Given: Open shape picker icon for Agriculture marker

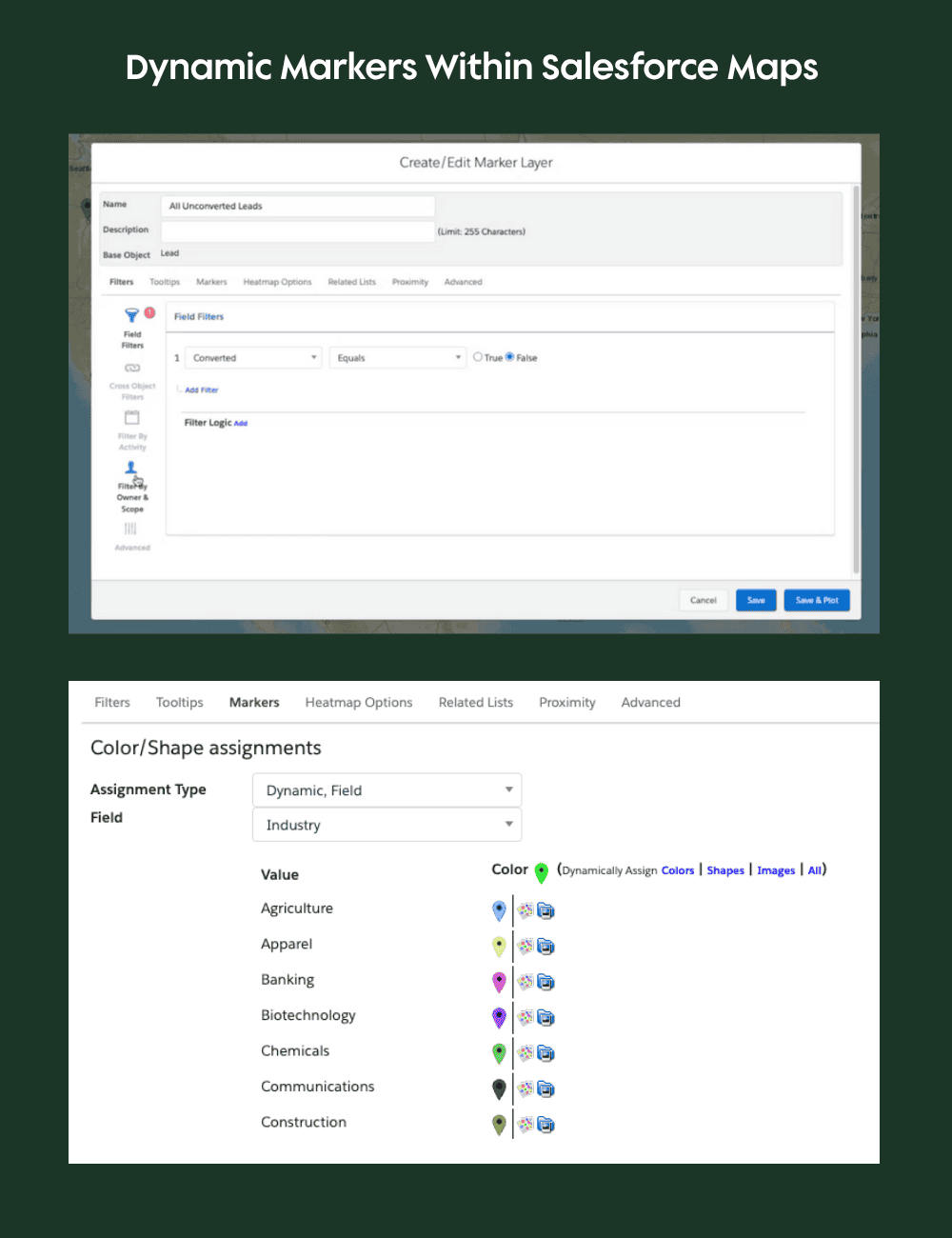Looking at the screenshot, I should click(525, 910).
